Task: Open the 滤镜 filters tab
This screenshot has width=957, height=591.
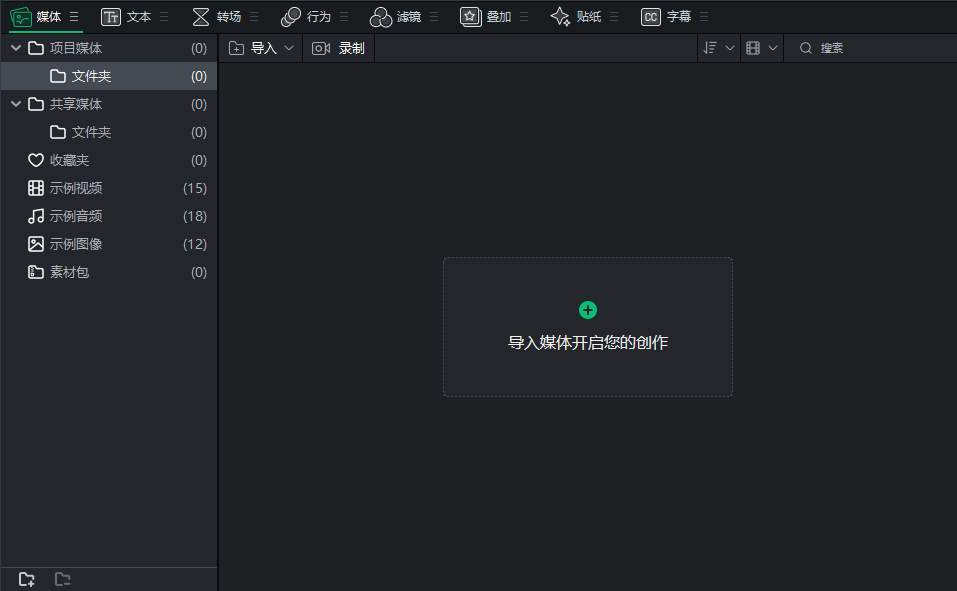Action: pos(395,16)
